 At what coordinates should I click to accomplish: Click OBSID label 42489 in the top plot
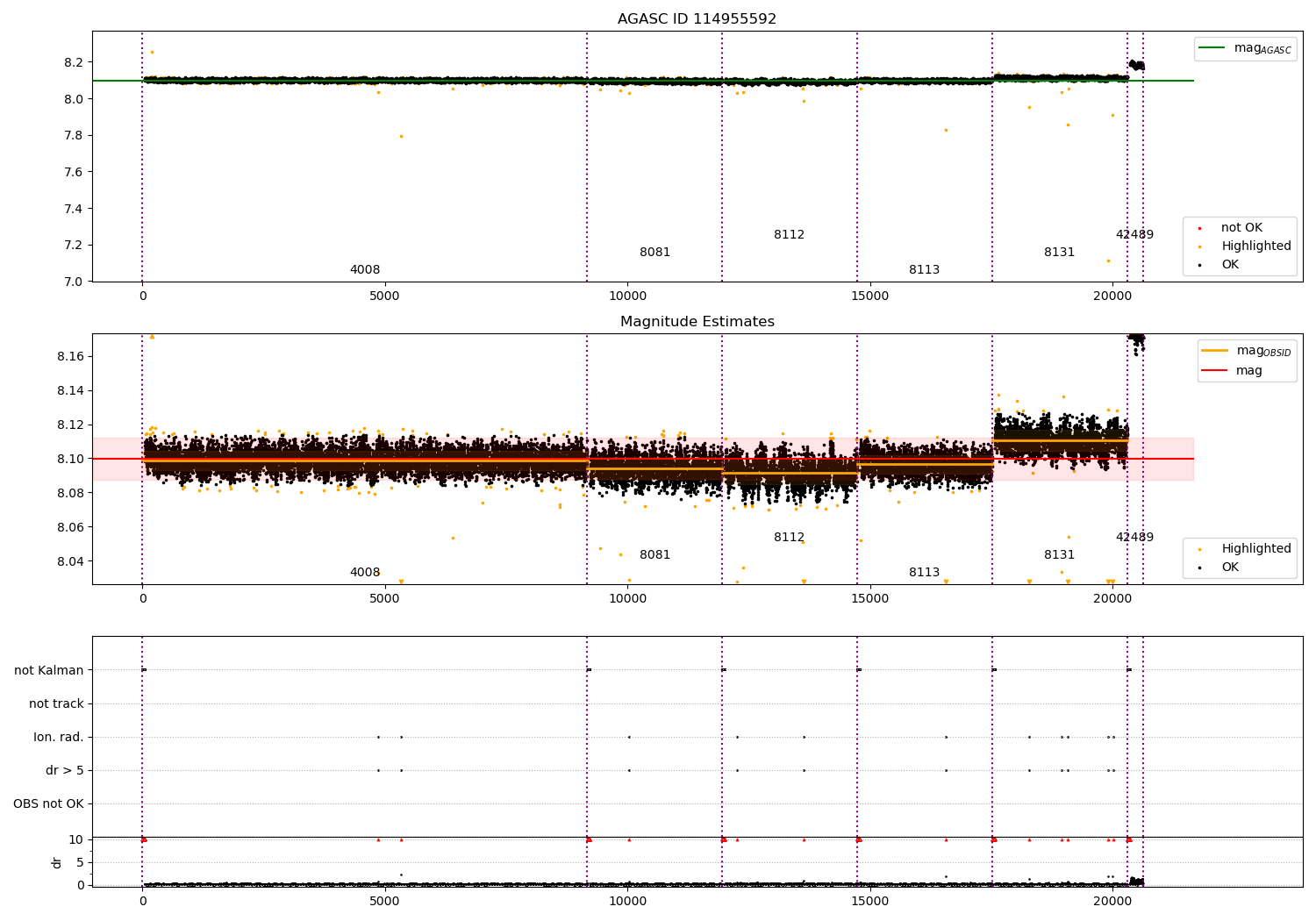[1134, 235]
